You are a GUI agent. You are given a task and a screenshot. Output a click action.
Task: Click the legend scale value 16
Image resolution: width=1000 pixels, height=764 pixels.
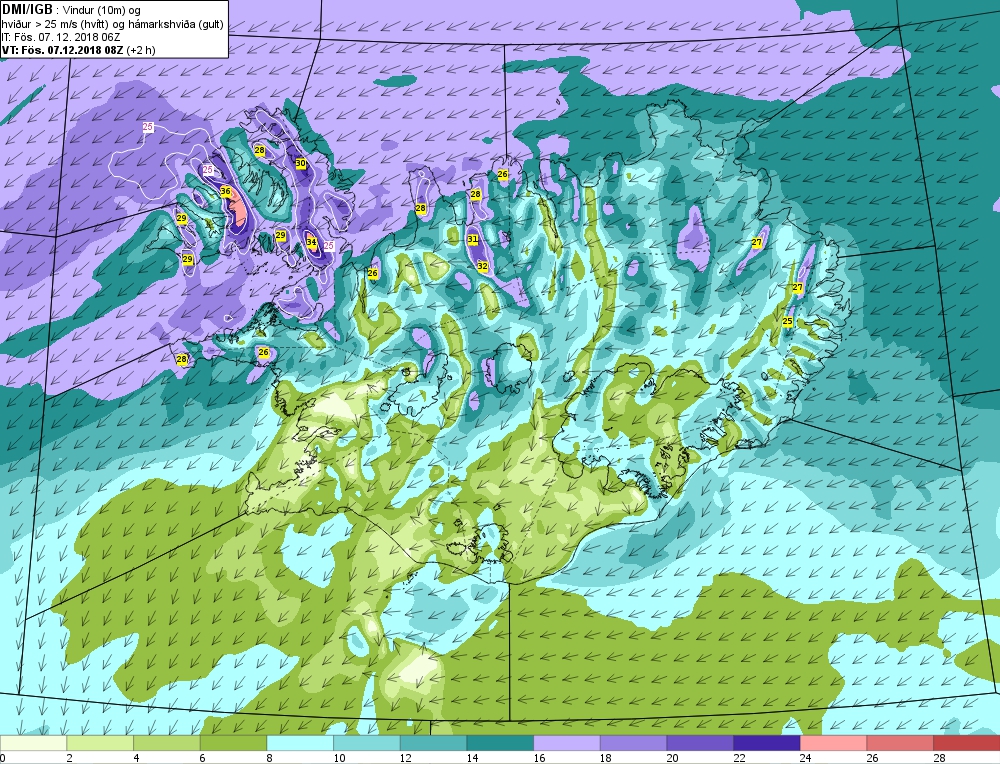point(540,758)
